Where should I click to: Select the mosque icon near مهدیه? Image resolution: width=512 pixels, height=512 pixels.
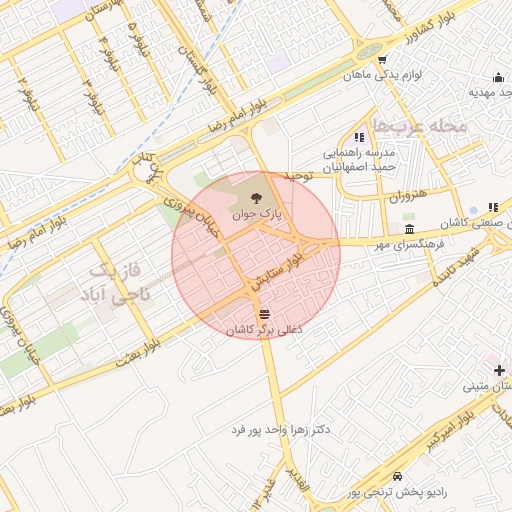point(498,77)
